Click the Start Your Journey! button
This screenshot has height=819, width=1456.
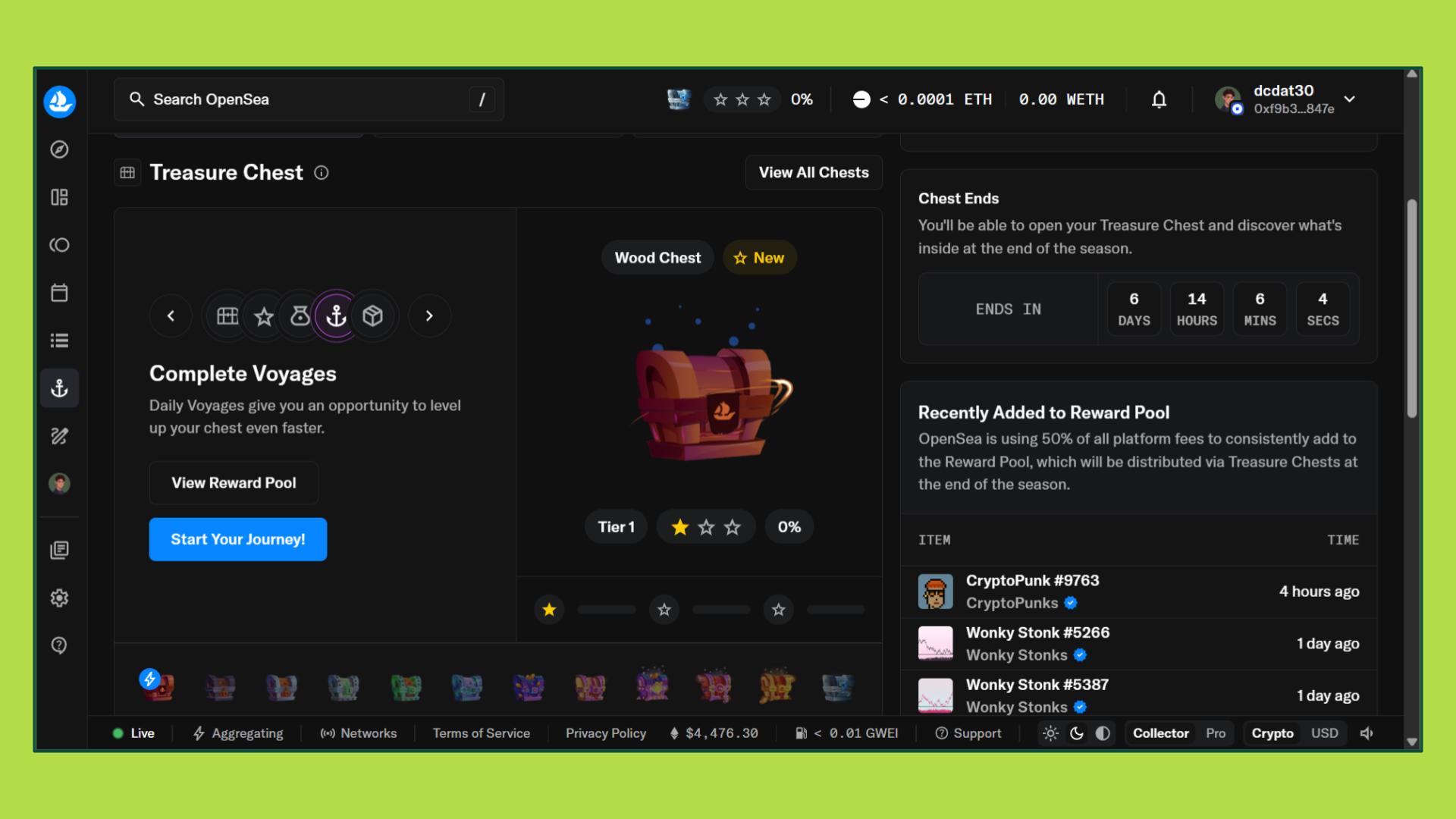pos(237,539)
